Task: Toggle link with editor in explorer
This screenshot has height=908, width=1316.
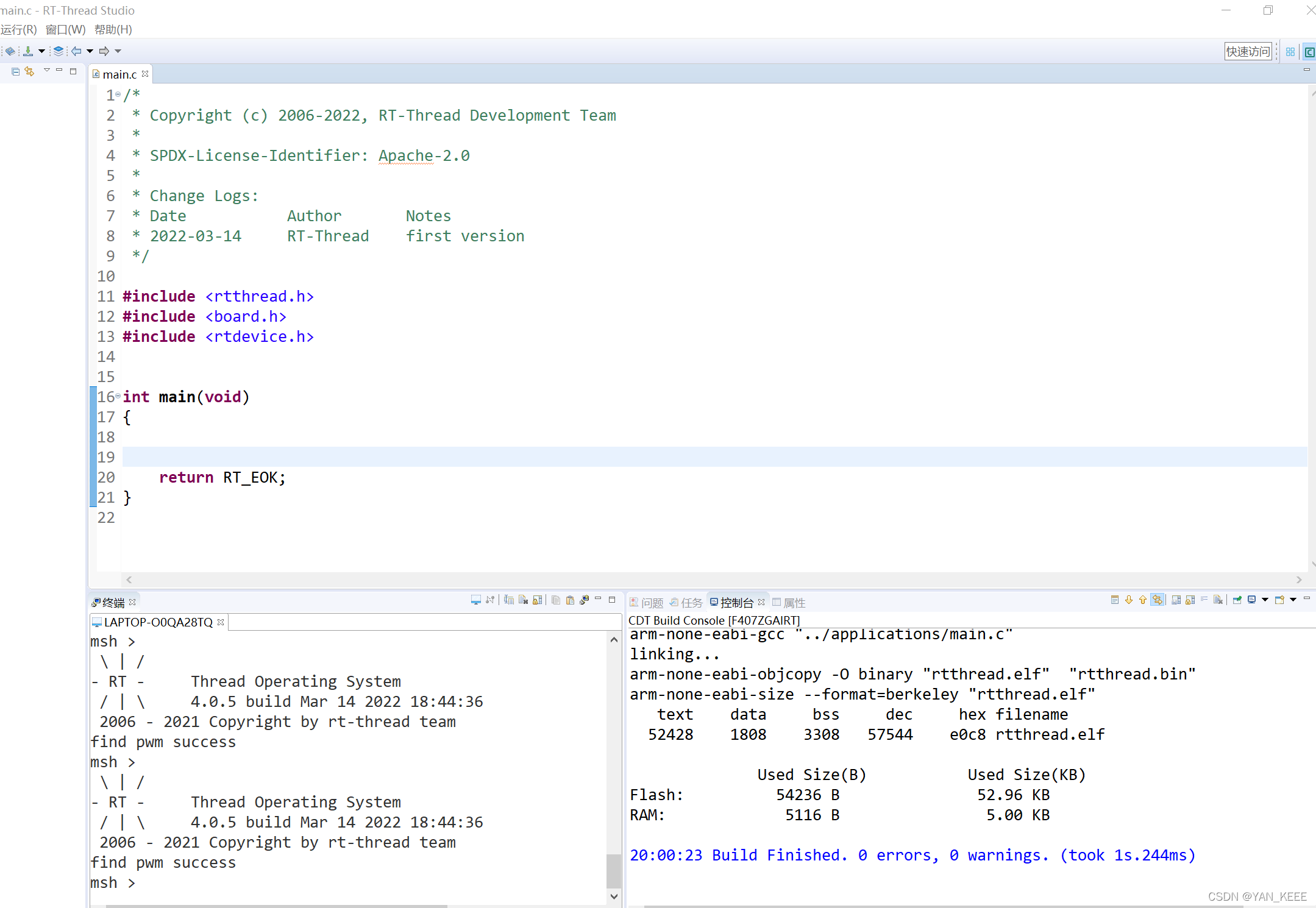Action: (29, 71)
